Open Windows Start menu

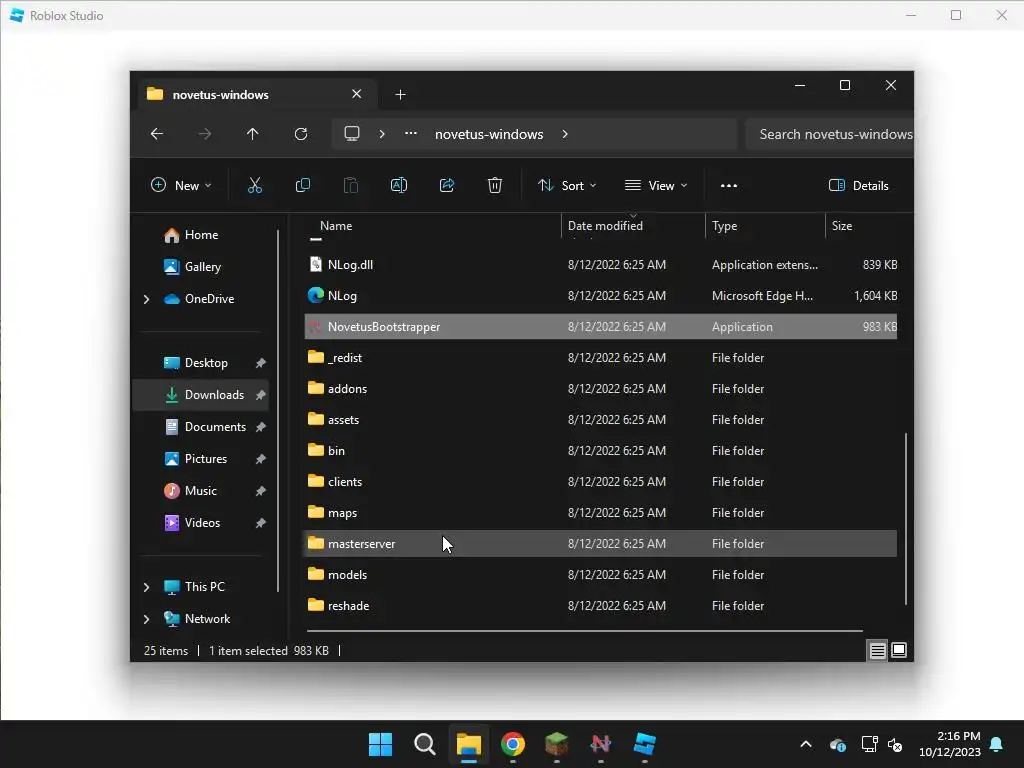381,744
